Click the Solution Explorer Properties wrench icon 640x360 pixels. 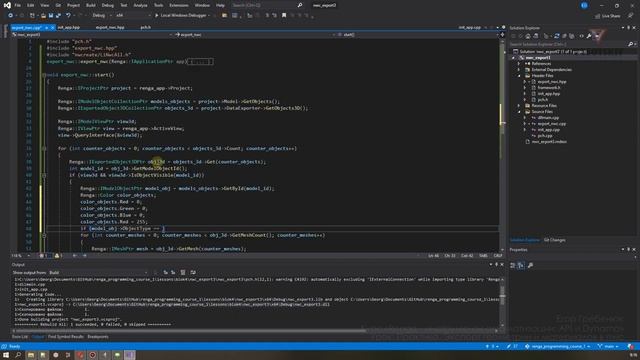[589, 36]
